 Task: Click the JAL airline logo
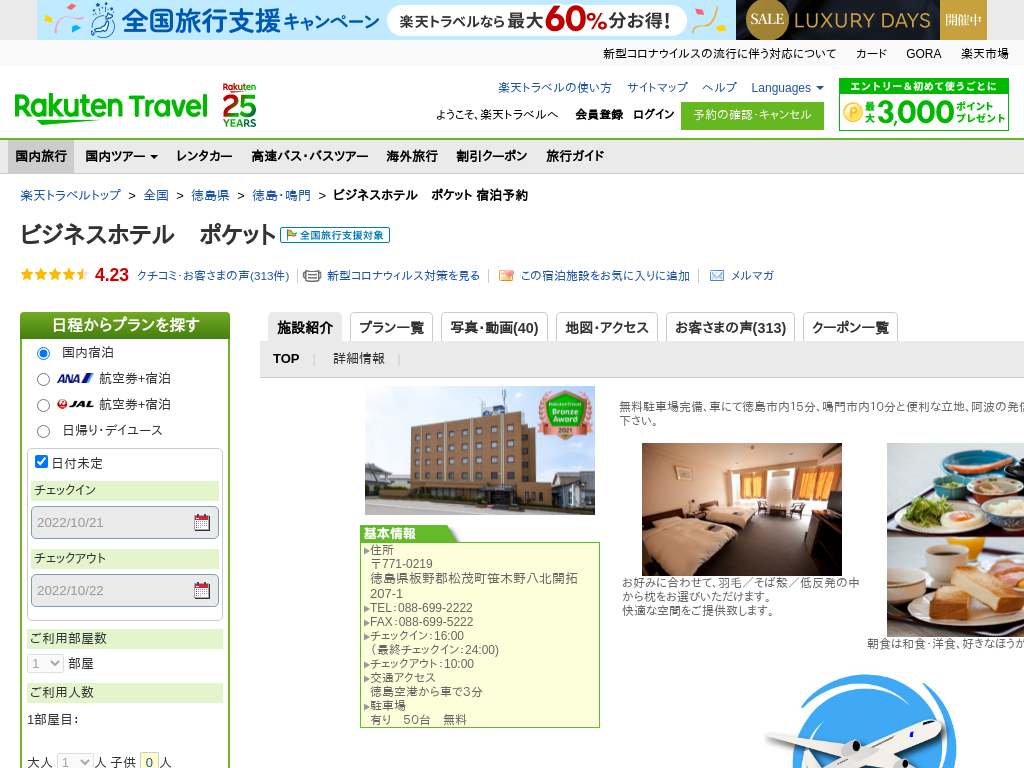pyautogui.click(x=75, y=404)
